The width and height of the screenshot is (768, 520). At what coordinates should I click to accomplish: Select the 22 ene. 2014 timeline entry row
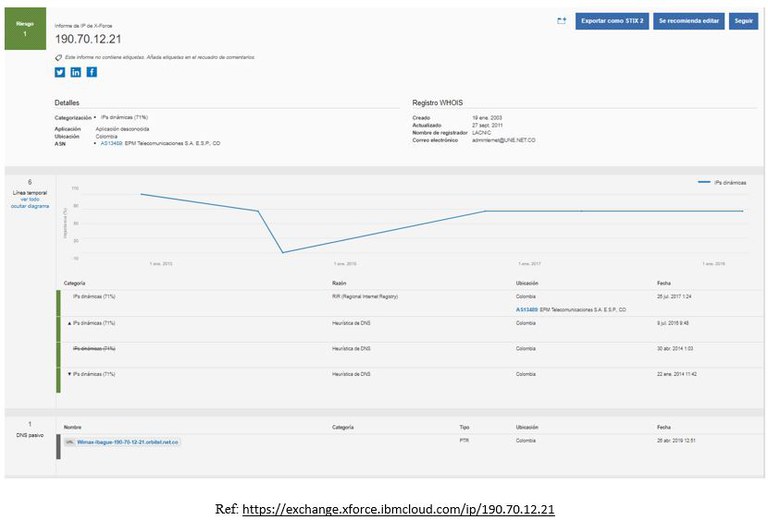coord(400,373)
